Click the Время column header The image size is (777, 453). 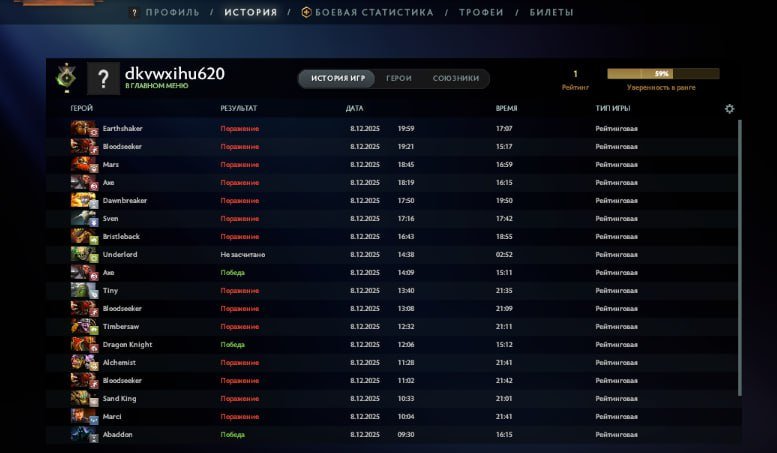pyautogui.click(x=506, y=108)
